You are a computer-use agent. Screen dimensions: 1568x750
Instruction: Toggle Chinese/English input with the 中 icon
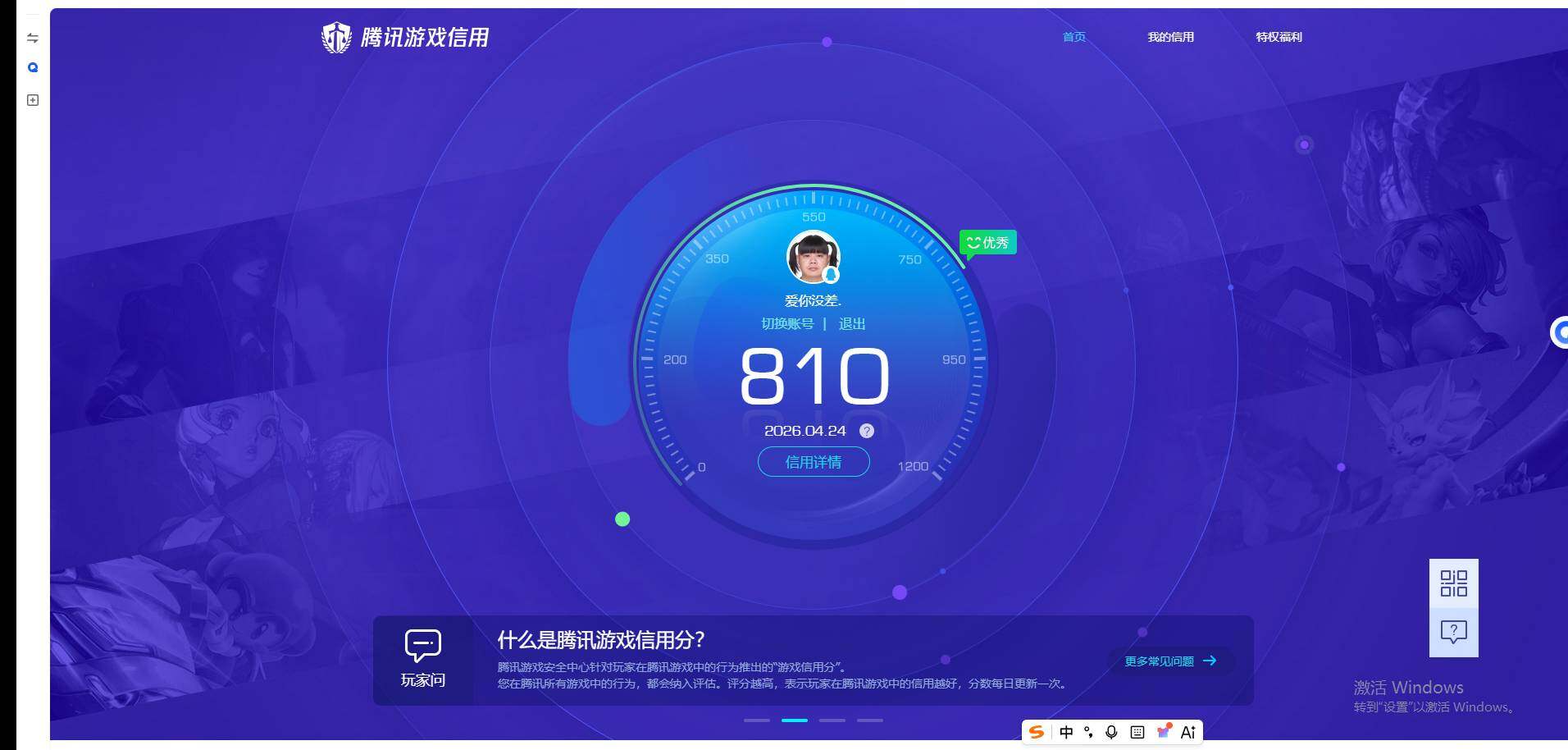click(1066, 732)
